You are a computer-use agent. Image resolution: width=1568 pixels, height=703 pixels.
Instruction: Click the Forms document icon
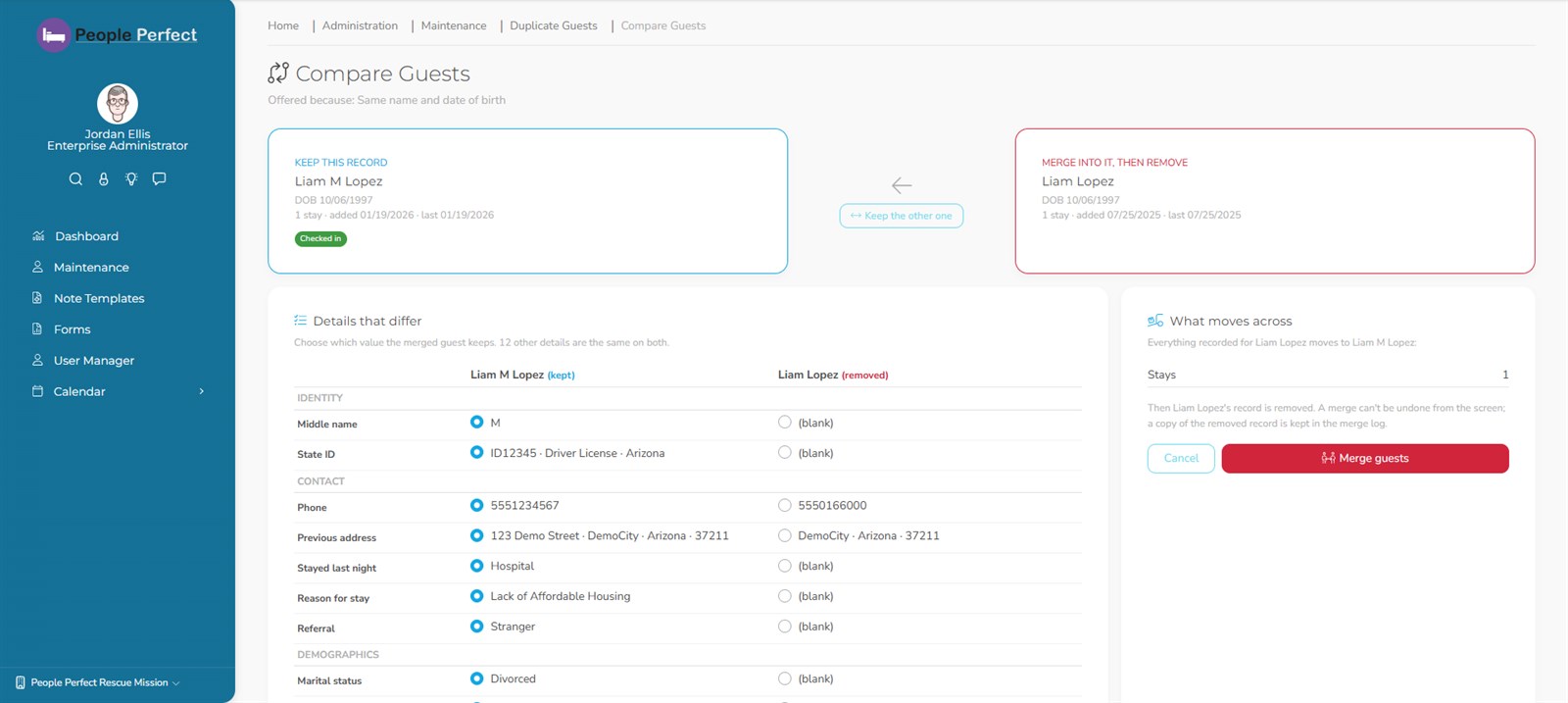(x=37, y=329)
